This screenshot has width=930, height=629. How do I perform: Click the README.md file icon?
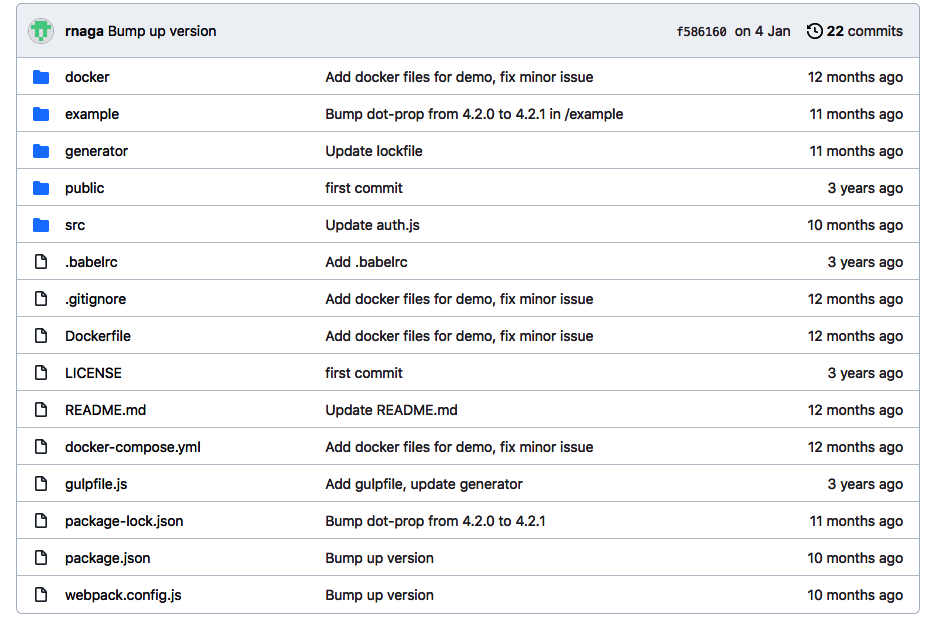pyautogui.click(x=40, y=410)
